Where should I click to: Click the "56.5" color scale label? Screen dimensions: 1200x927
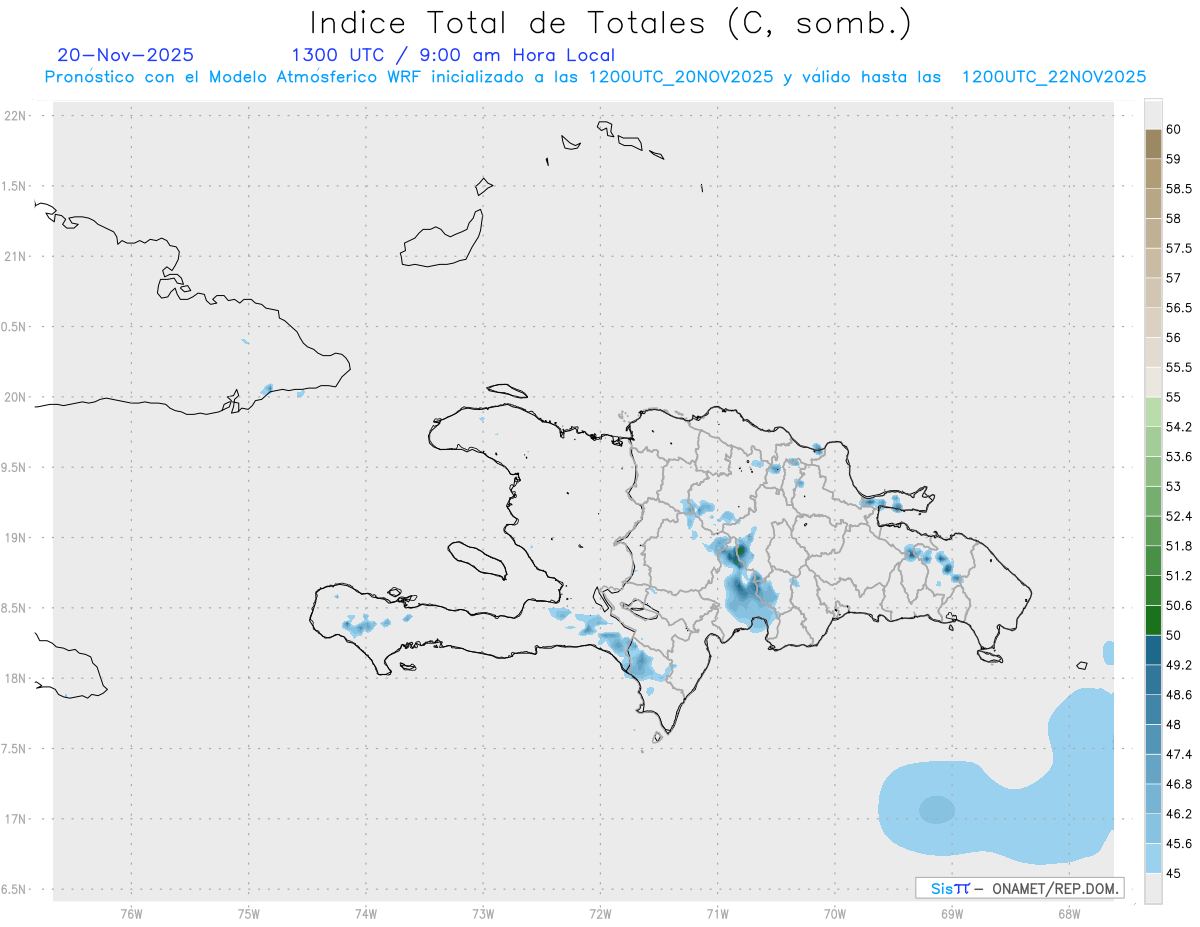(1178, 308)
